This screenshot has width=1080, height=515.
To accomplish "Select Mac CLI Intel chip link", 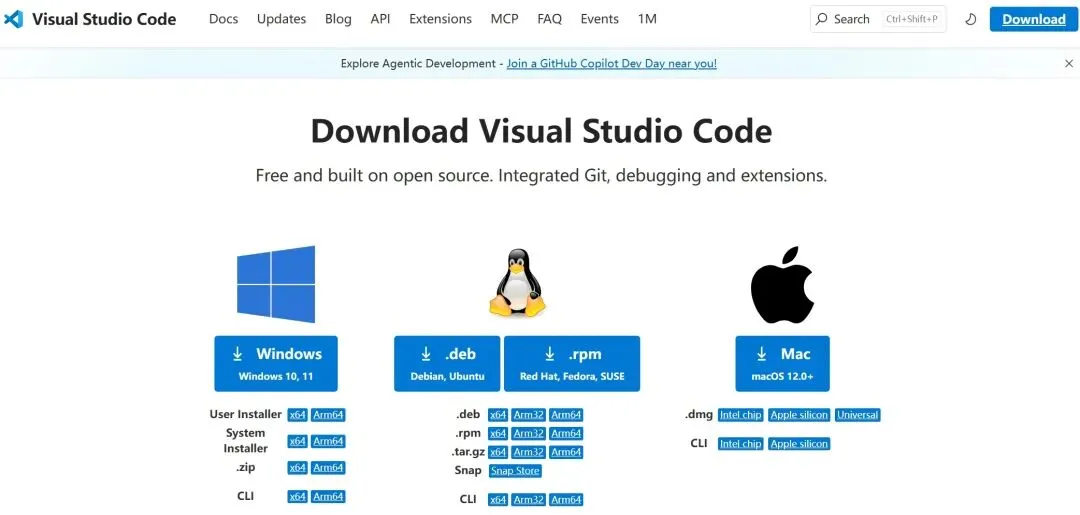I will click(740, 443).
